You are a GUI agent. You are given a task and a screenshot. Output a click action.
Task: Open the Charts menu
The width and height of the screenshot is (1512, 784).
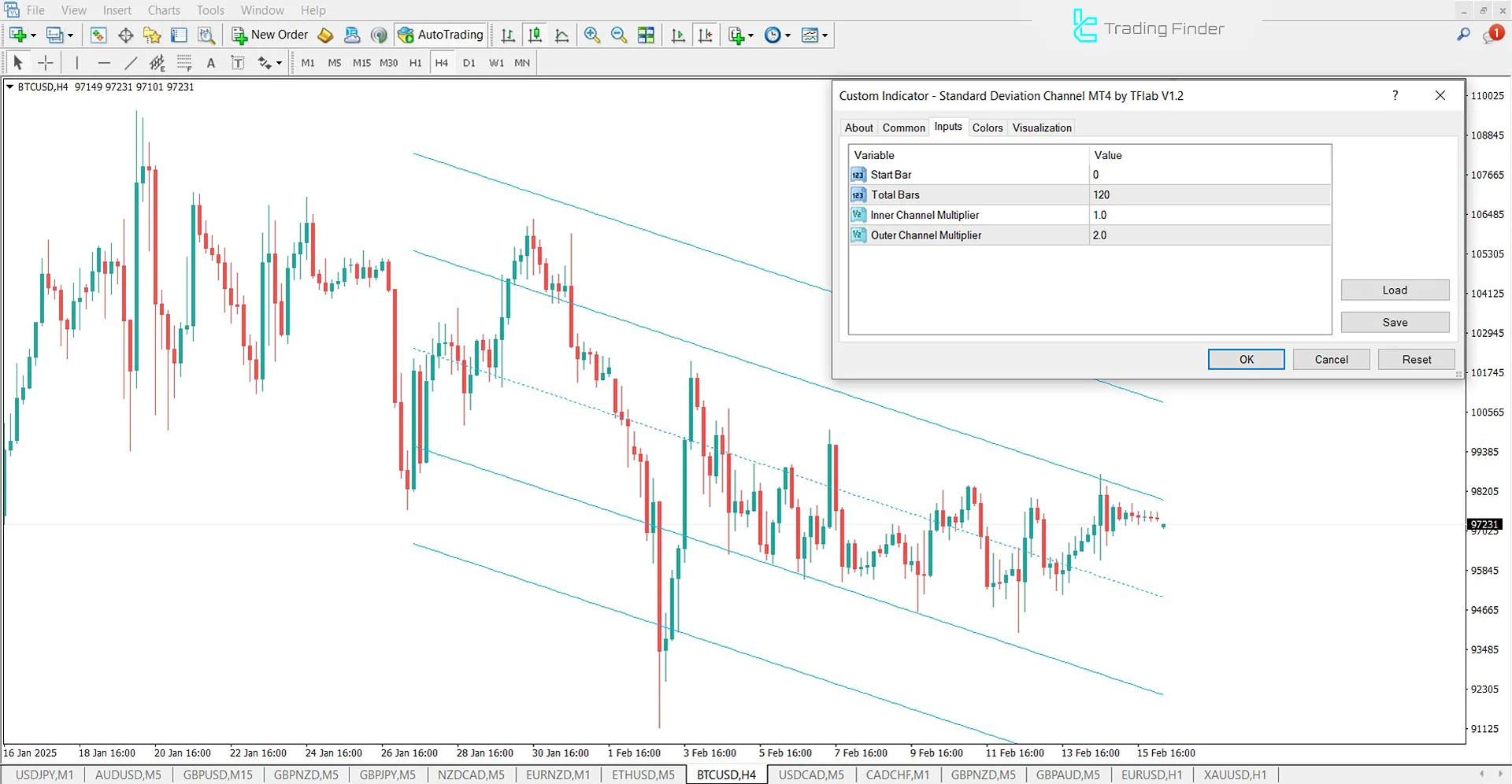point(163,10)
